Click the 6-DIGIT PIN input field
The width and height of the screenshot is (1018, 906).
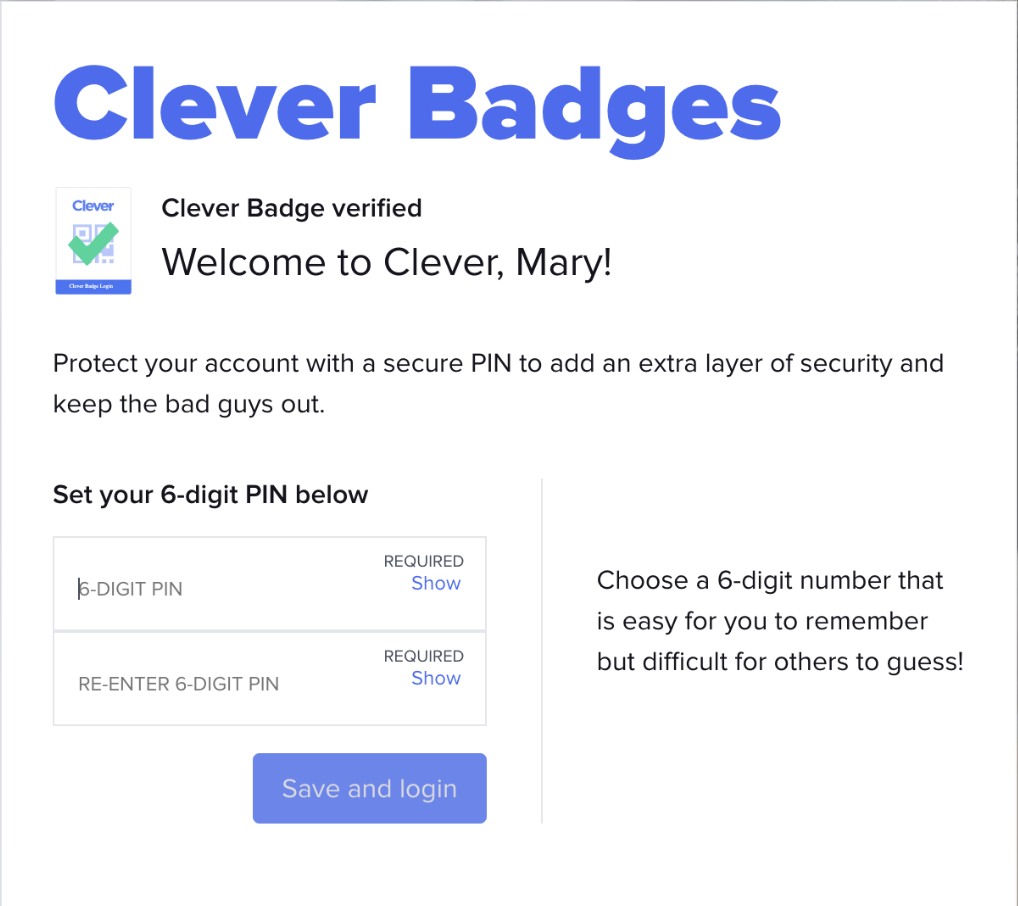(x=200, y=589)
